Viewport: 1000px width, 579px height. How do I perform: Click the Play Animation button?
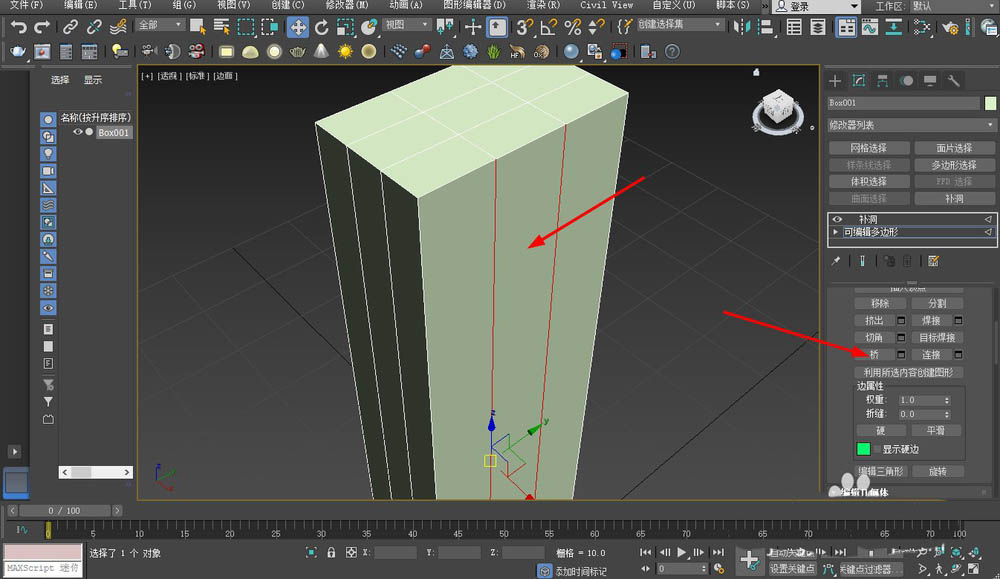pos(682,552)
